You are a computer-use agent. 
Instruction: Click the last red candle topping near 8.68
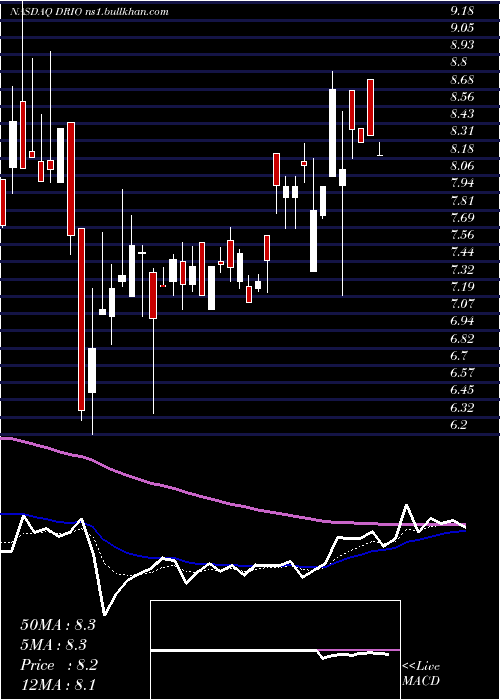click(x=371, y=107)
